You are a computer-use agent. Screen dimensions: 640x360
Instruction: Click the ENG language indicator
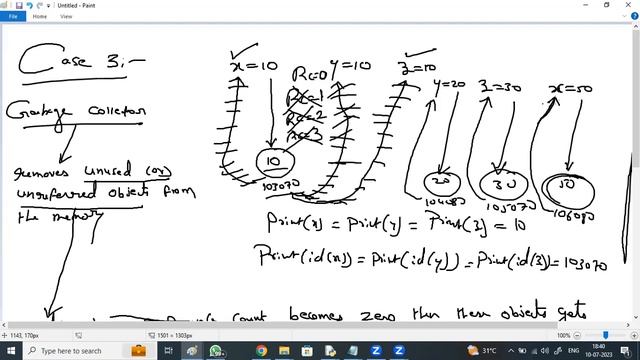pyautogui.click(x=573, y=351)
